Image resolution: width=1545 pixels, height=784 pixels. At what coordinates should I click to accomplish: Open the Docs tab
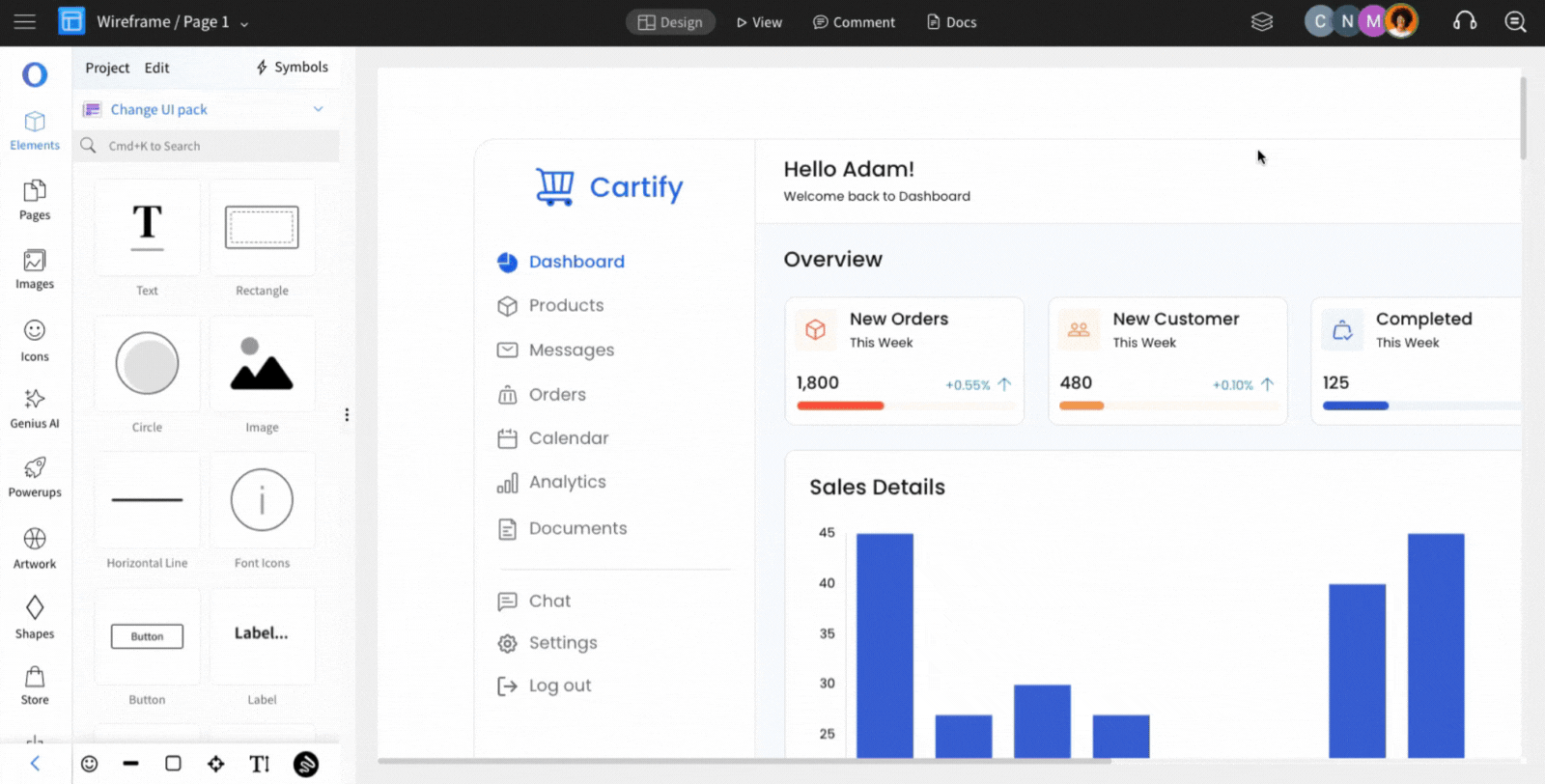tap(951, 22)
